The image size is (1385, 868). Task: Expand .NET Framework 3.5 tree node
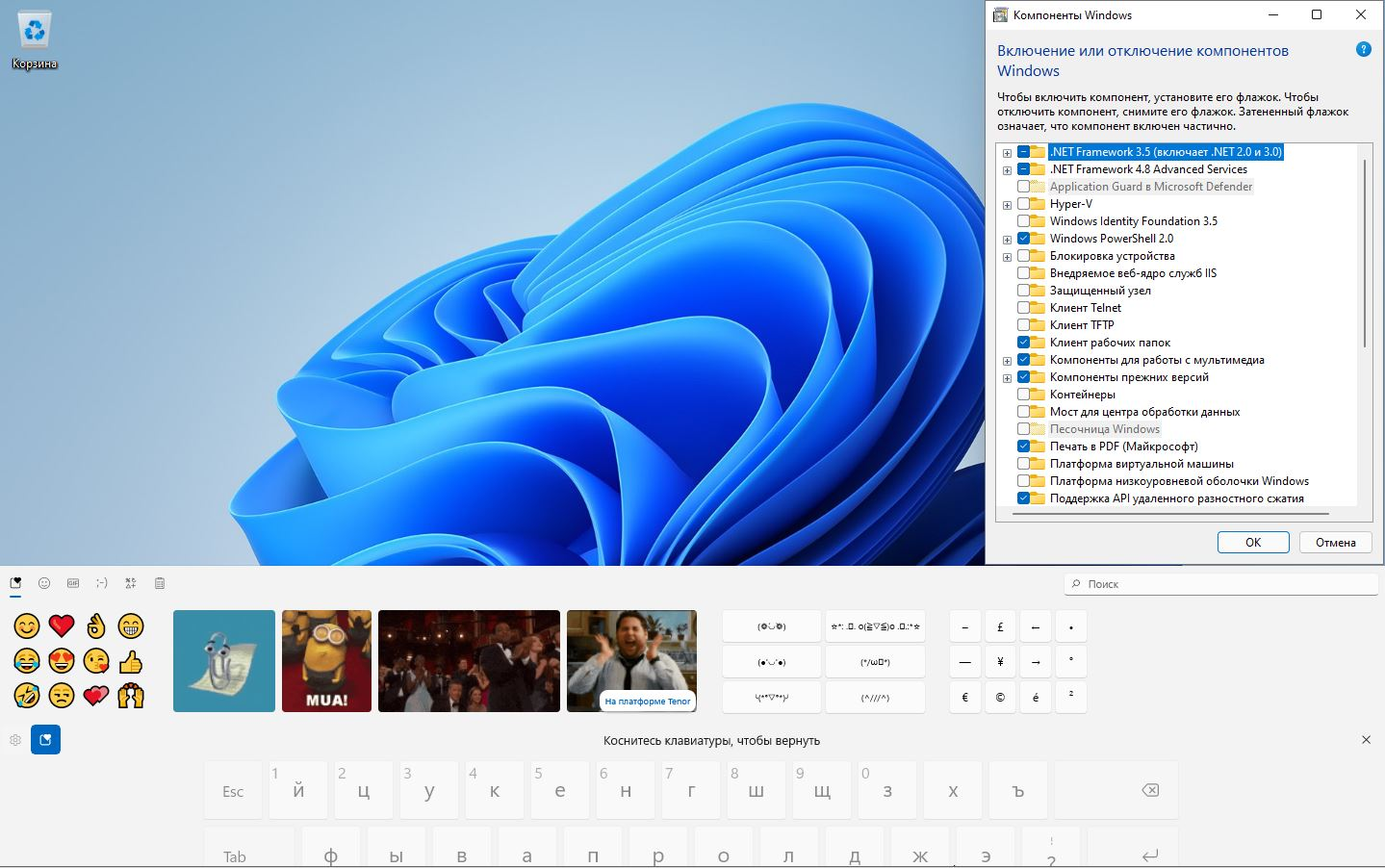[1007, 153]
